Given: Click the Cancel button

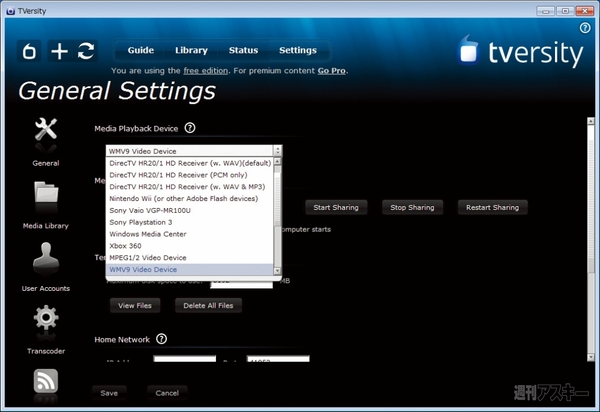Looking at the screenshot, I should coord(167,393).
